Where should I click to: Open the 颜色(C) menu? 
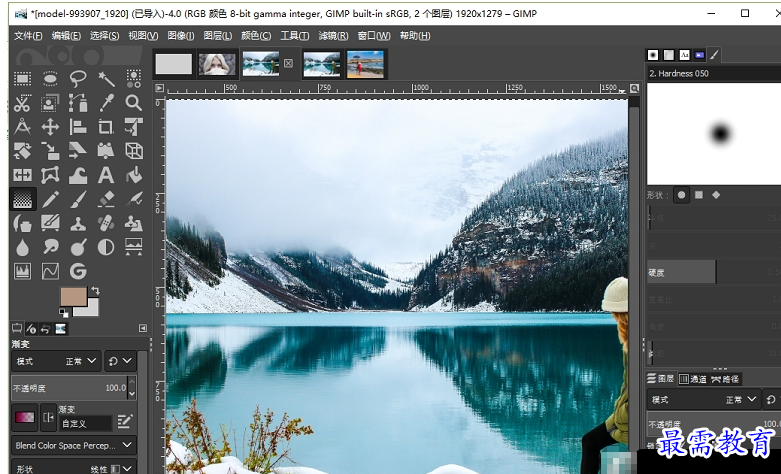coord(256,36)
